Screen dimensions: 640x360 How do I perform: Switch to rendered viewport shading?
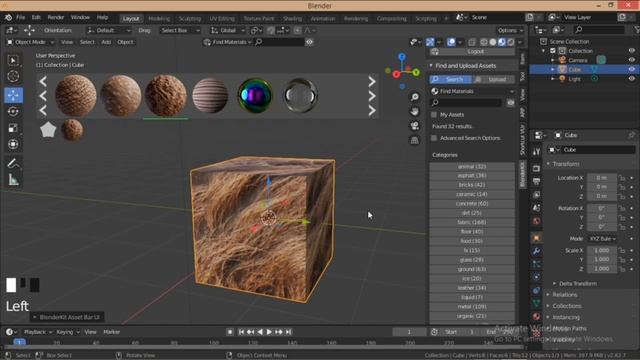click(511, 42)
